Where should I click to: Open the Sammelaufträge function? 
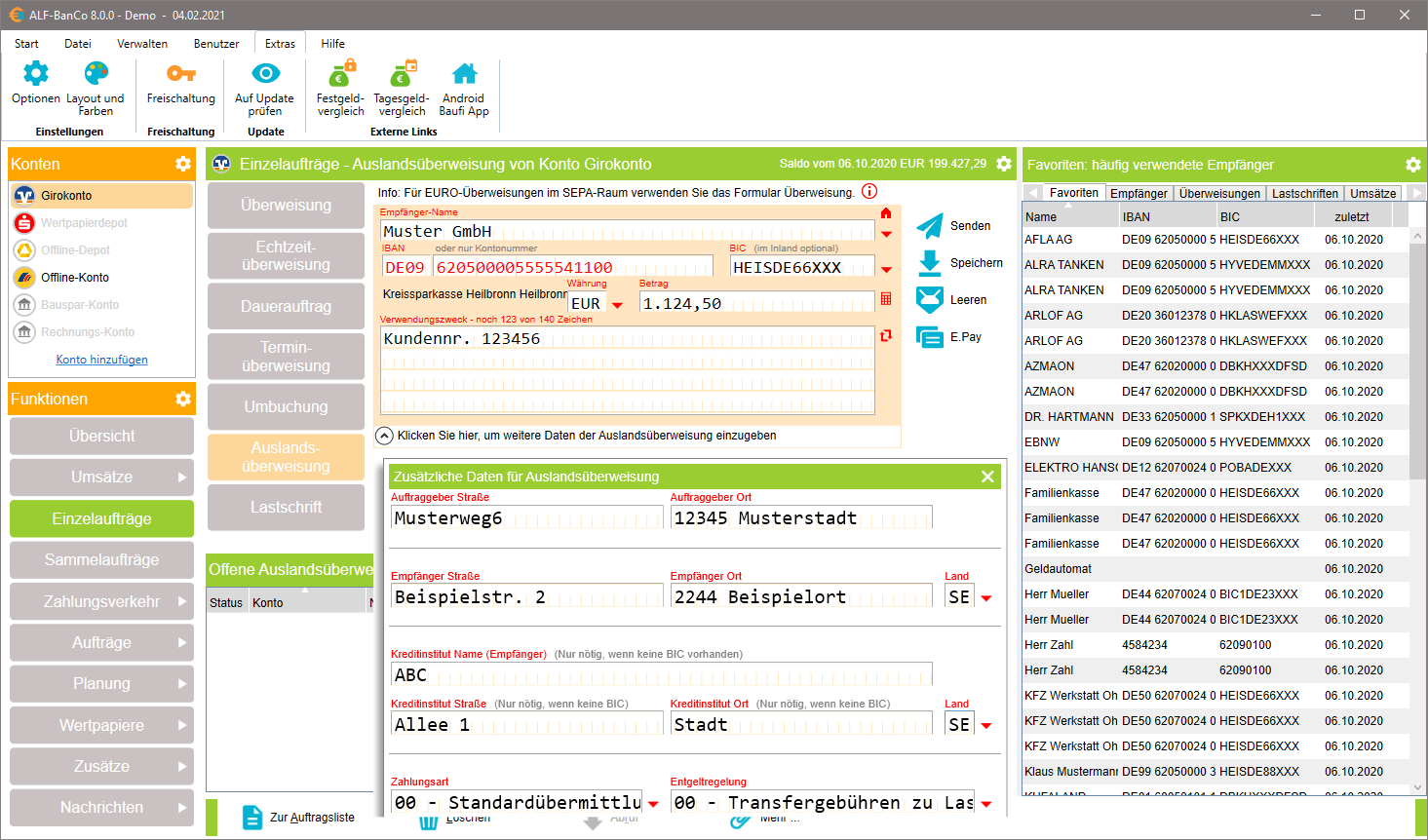point(102,560)
